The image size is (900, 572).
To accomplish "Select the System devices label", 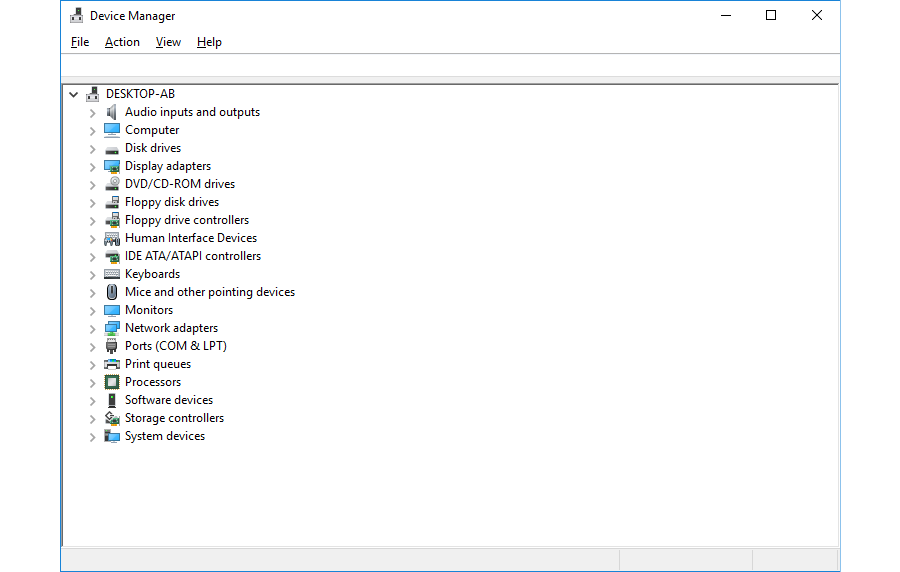I will click(165, 436).
